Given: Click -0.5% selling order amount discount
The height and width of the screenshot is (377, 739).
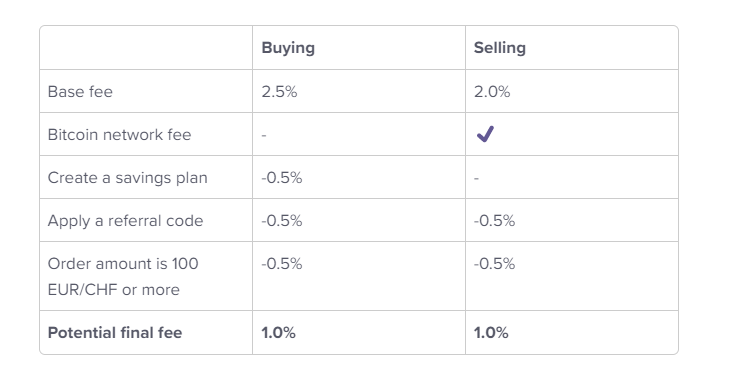Looking at the screenshot, I should pyautogui.click(x=494, y=264).
